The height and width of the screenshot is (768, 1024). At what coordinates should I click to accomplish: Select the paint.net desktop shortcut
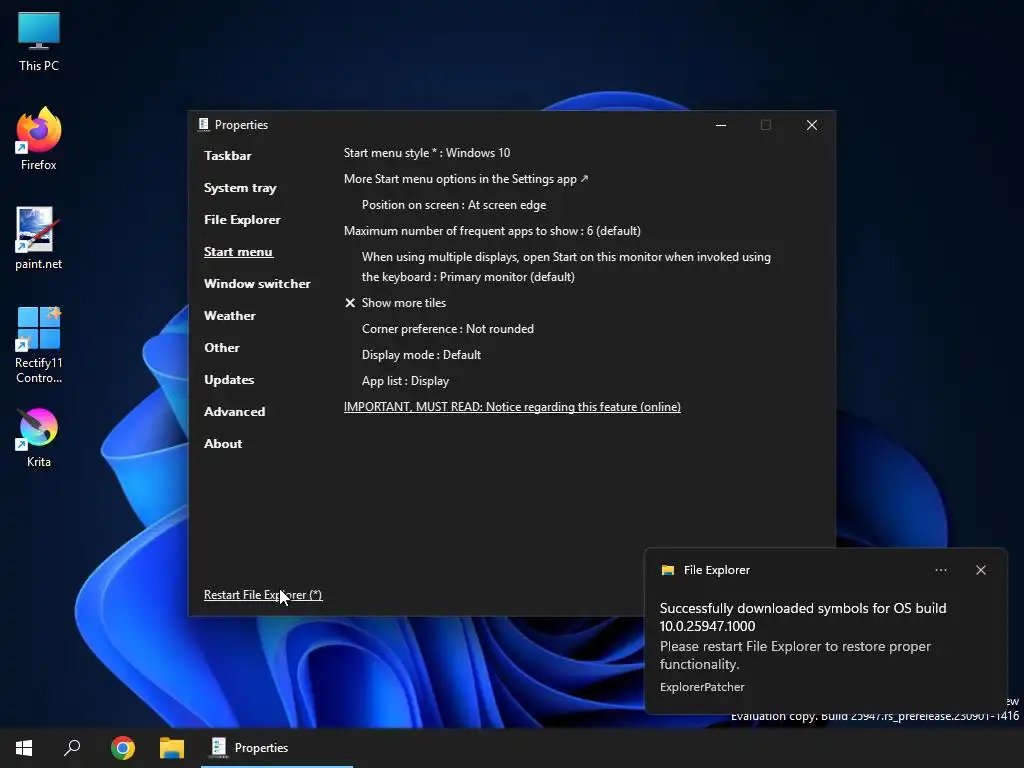click(x=39, y=238)
